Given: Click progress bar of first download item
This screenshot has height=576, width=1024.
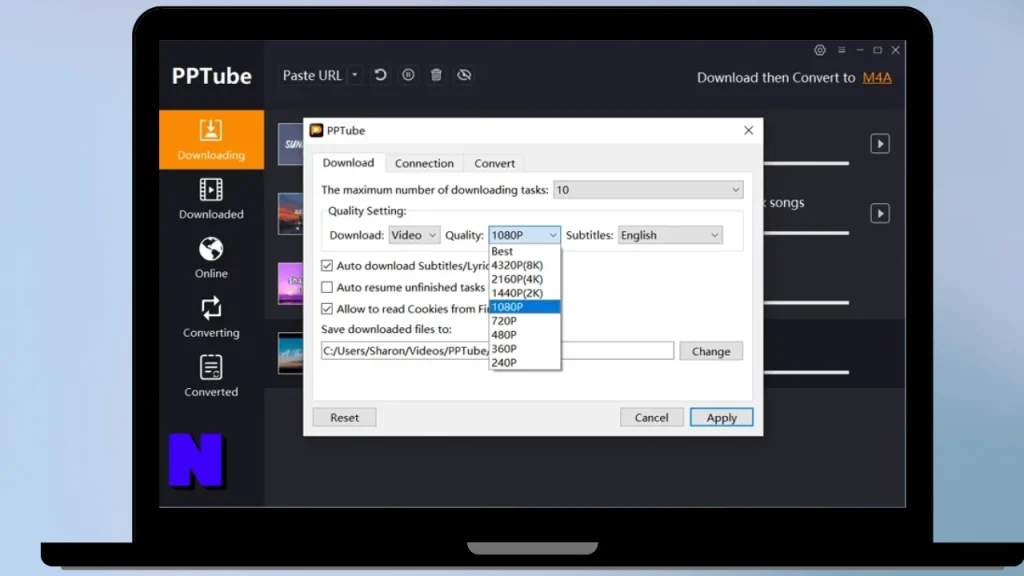Looking at the screenshot, I should [x=806, y=163].
